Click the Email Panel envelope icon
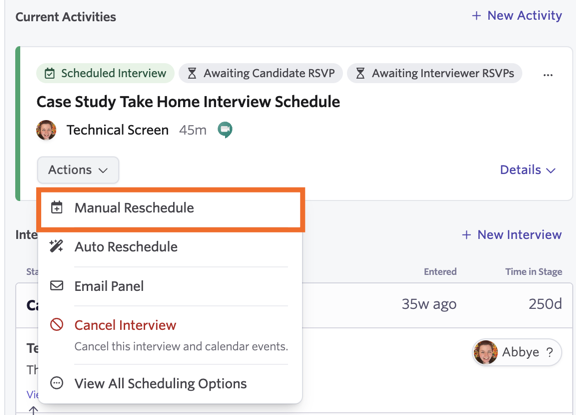Screen dimensions: 576x415 pyautogui.click(x=57, y=286)
